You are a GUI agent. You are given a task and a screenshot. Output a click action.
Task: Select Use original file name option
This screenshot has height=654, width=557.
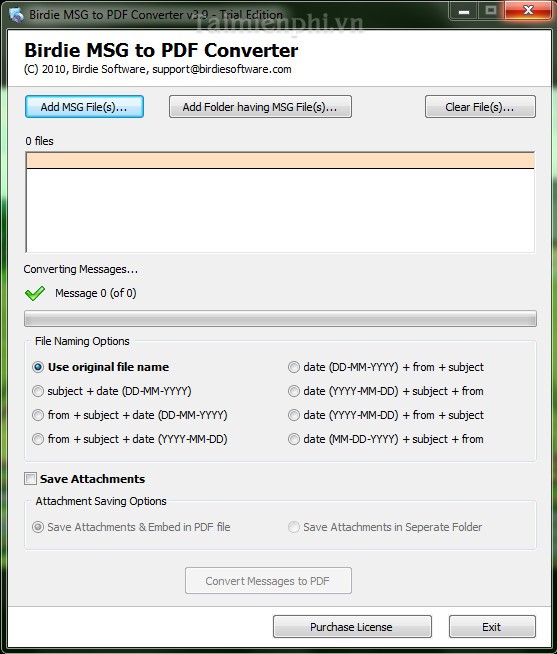[101, 367]
